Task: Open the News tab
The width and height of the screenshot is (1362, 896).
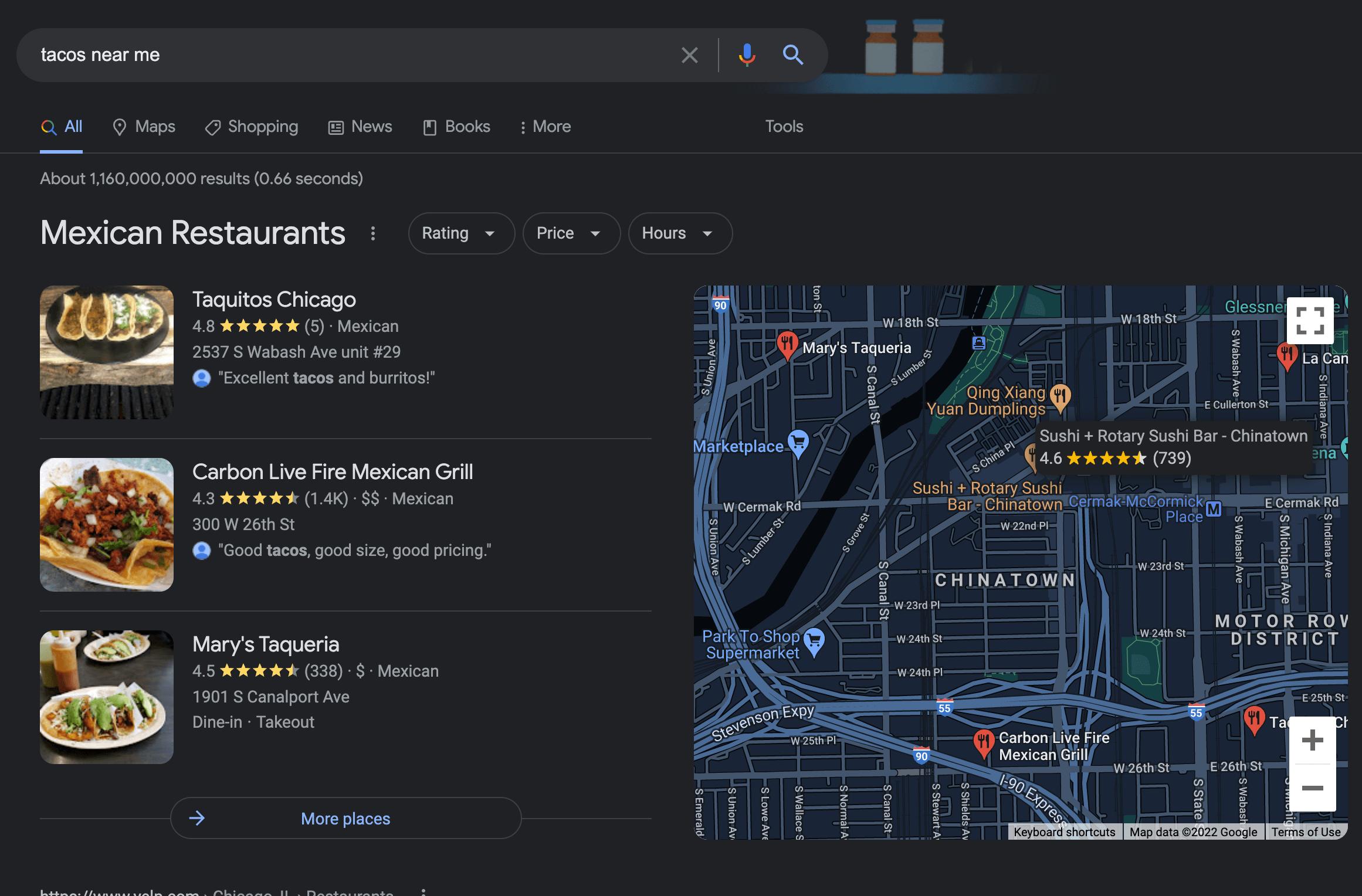Action: 360,127
